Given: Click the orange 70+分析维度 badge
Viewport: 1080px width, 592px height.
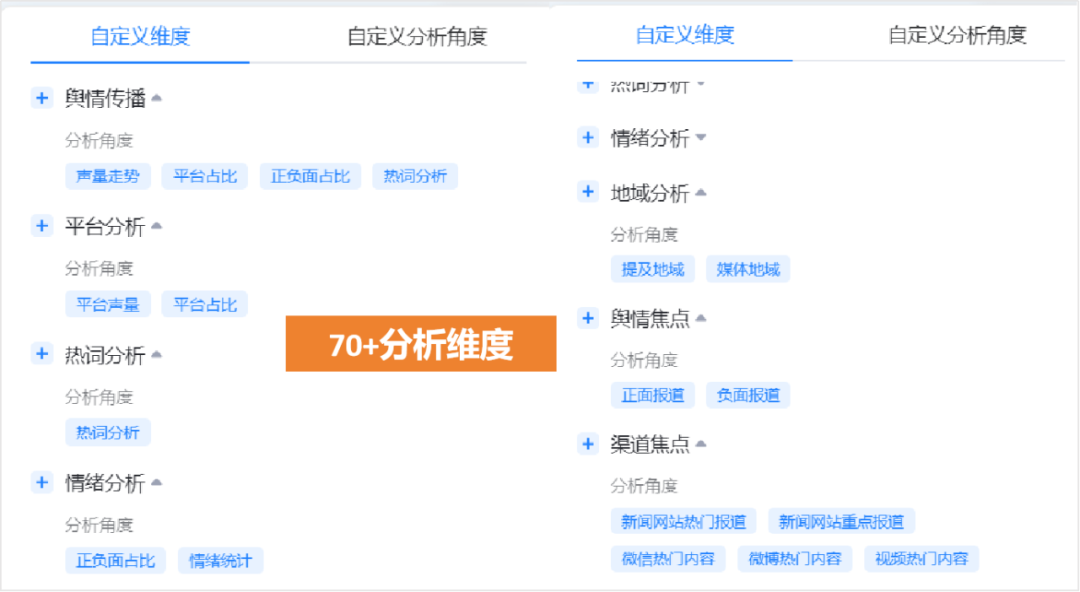Looking at the screenshot, I should [420, 343].
